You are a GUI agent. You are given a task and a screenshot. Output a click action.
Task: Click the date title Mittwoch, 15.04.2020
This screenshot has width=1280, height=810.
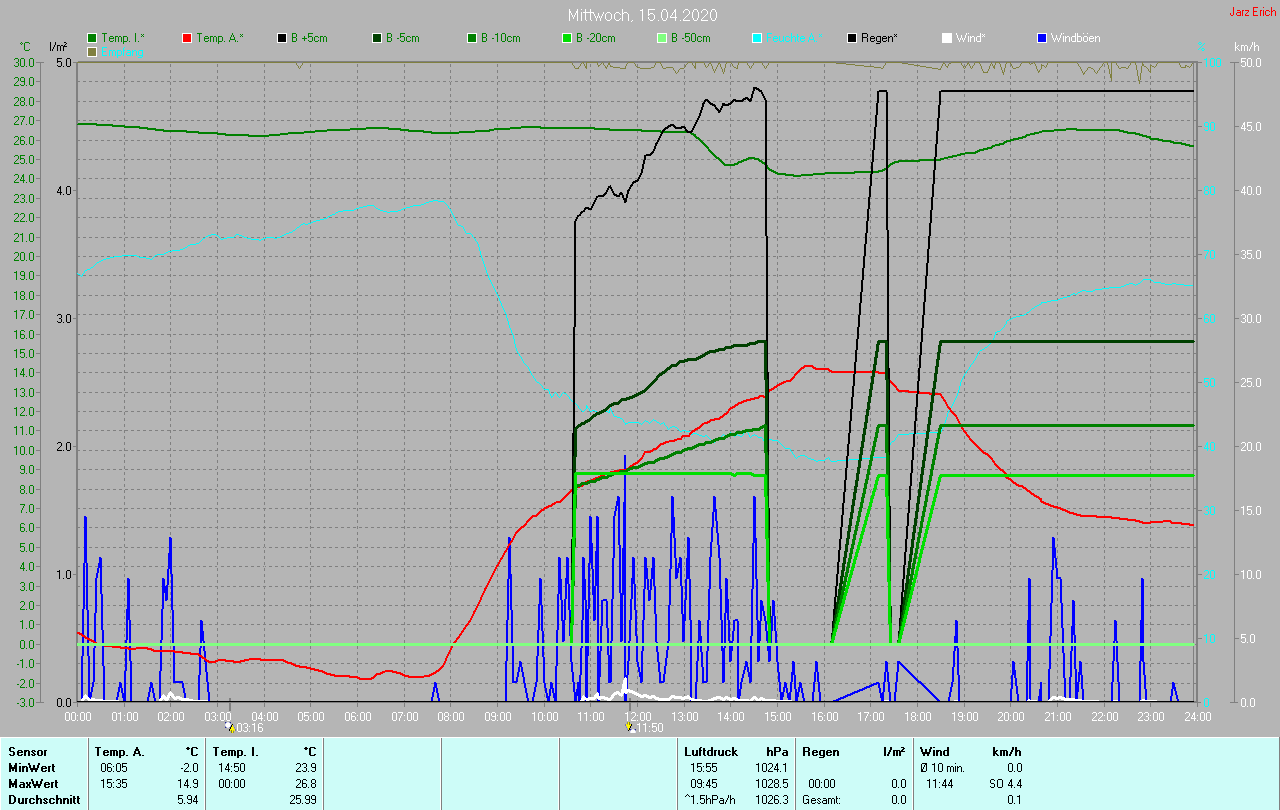(x=642, y=15)
